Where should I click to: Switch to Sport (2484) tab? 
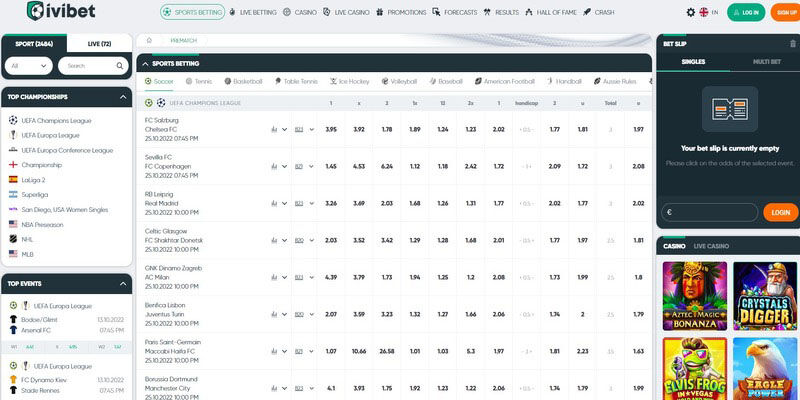click(34, 44)
